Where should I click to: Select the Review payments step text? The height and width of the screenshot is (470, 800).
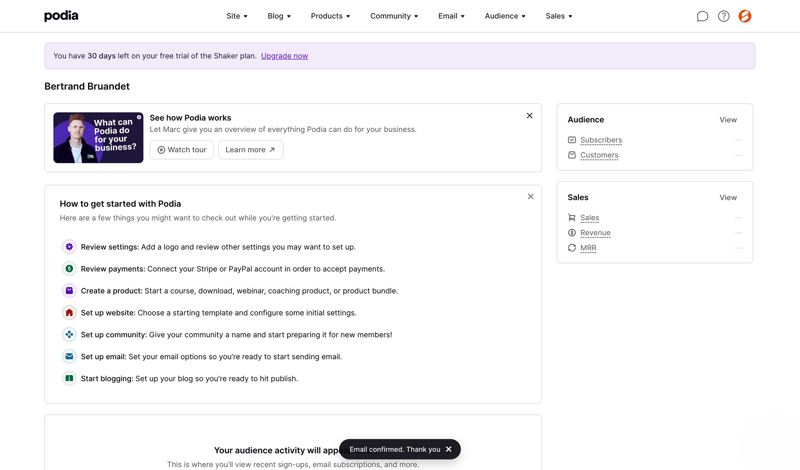[x=233, y=269]
